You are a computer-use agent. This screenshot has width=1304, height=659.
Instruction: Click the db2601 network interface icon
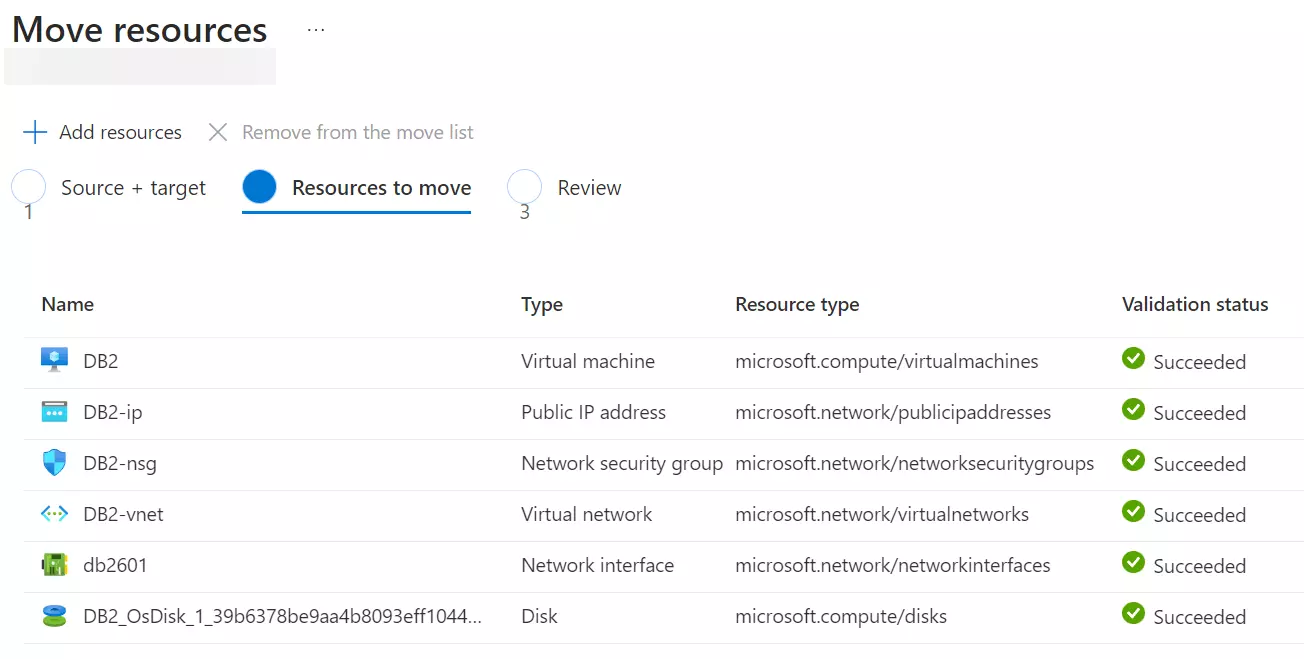[x=54, y=565]
